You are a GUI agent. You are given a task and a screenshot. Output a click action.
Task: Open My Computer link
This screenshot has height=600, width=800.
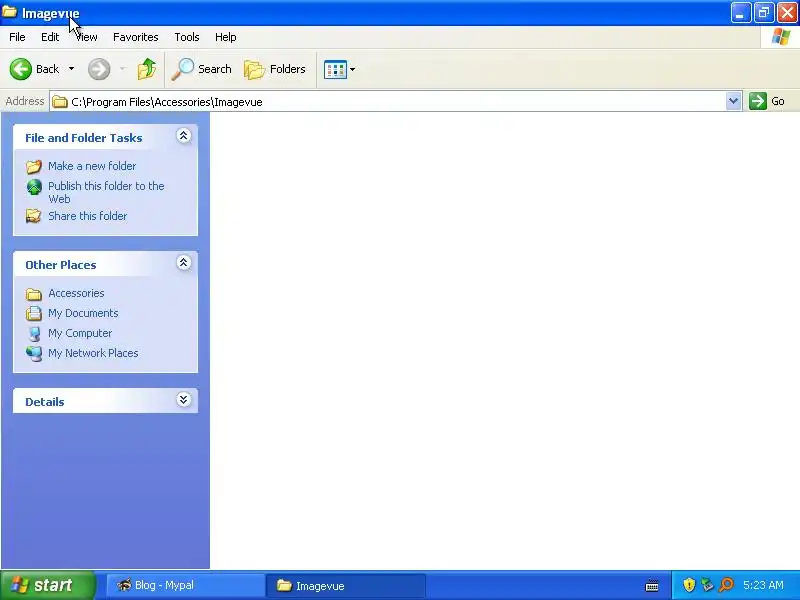[80, 333]
